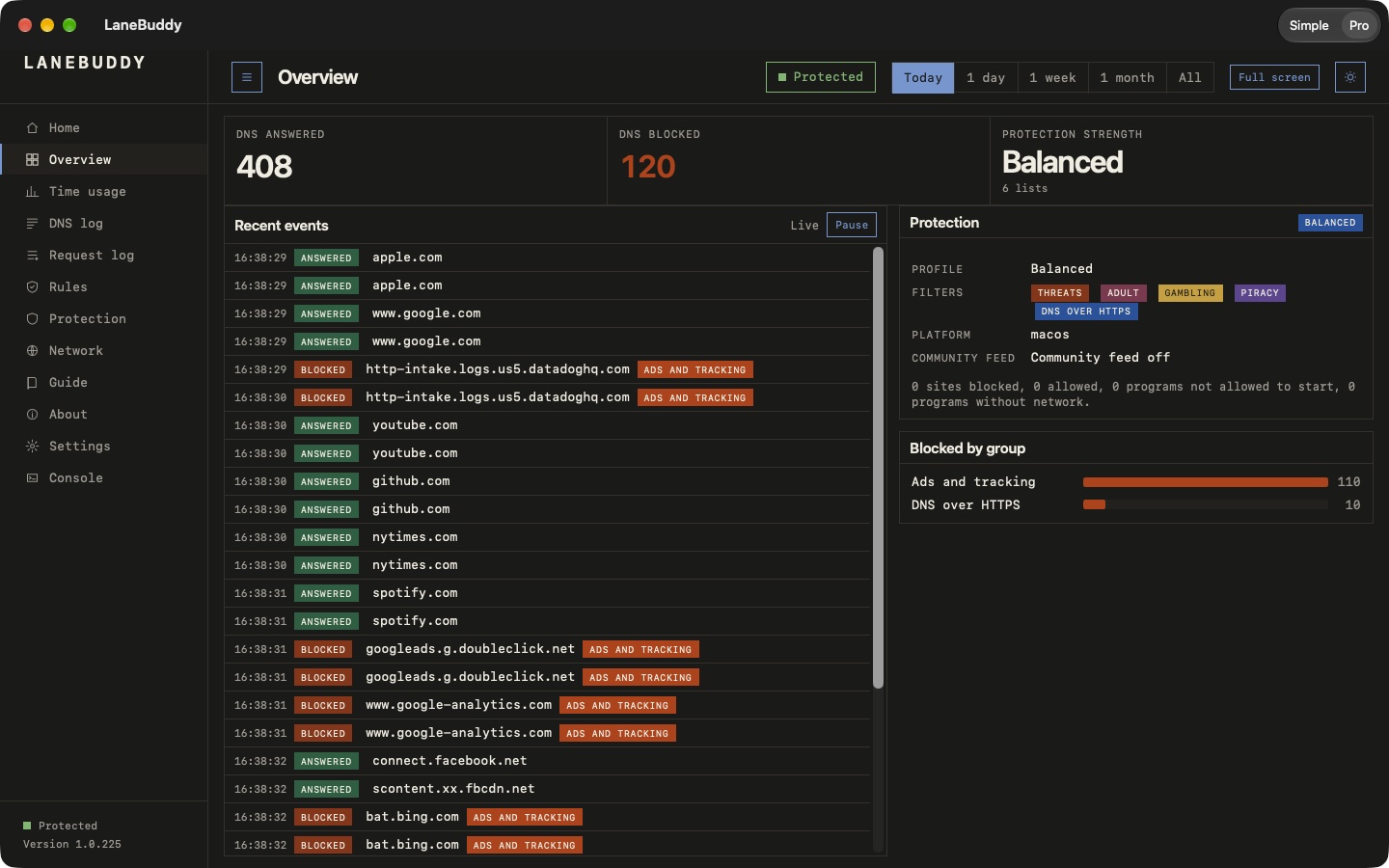Click the Rules shield icon
The width and height of the screenshot is (1389, 868).
click(32, 287)
